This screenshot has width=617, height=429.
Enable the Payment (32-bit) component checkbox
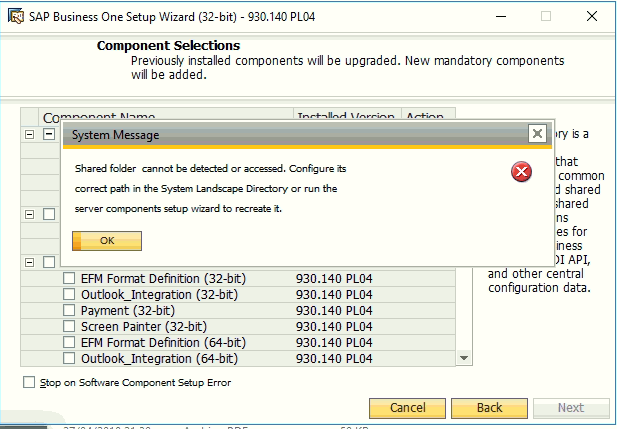tap(70, 310)
